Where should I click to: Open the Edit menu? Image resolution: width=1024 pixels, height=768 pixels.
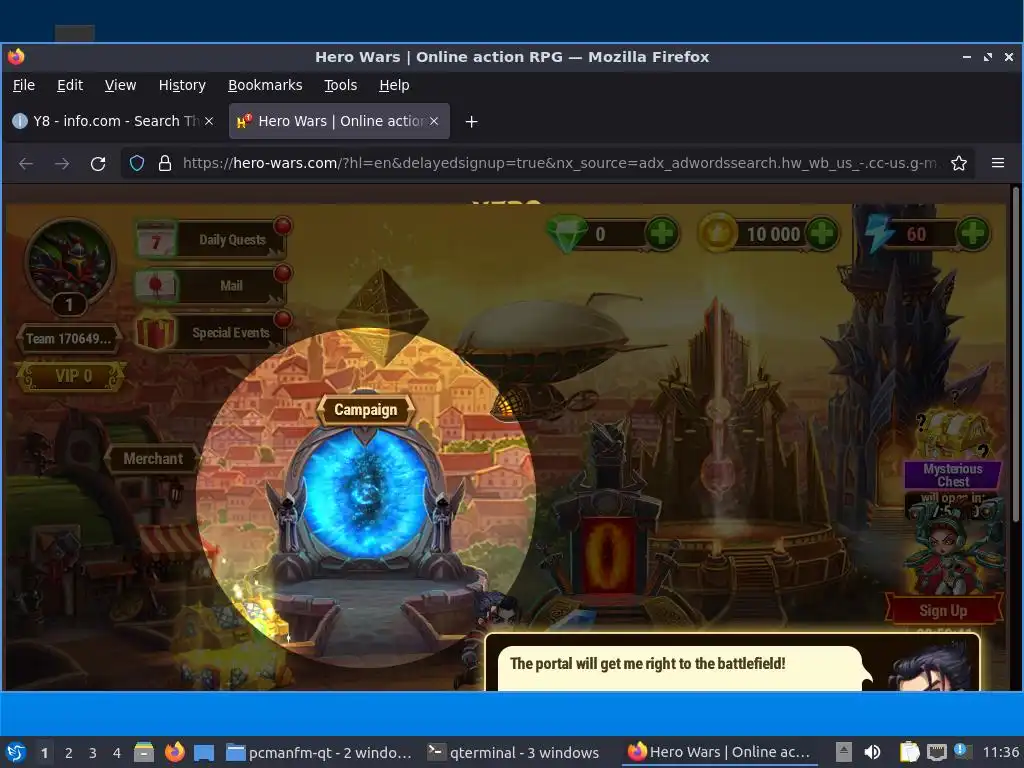pyautogui.click(x=70, y=85)
